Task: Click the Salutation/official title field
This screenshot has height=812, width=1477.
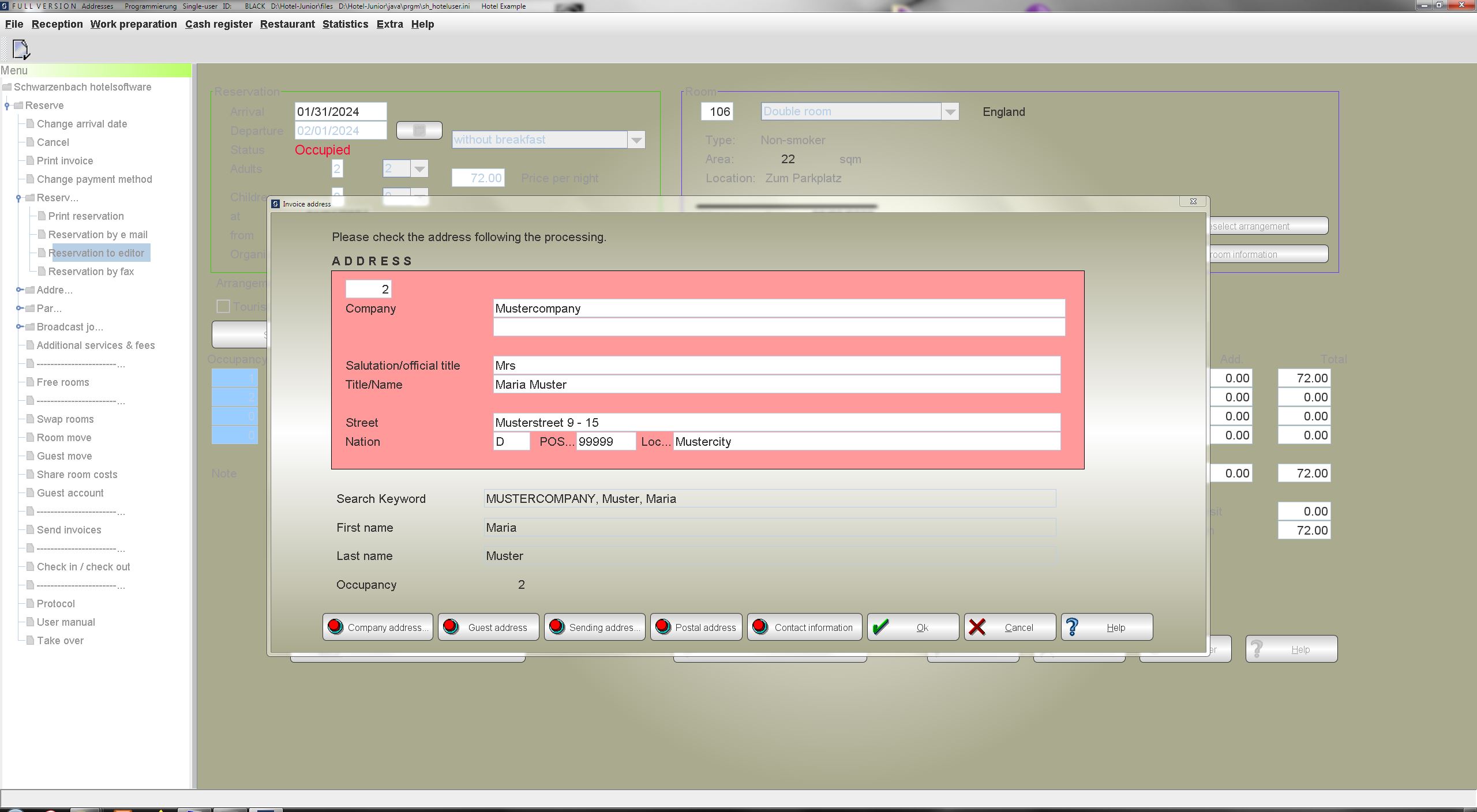Action: [x=777, y=365]
